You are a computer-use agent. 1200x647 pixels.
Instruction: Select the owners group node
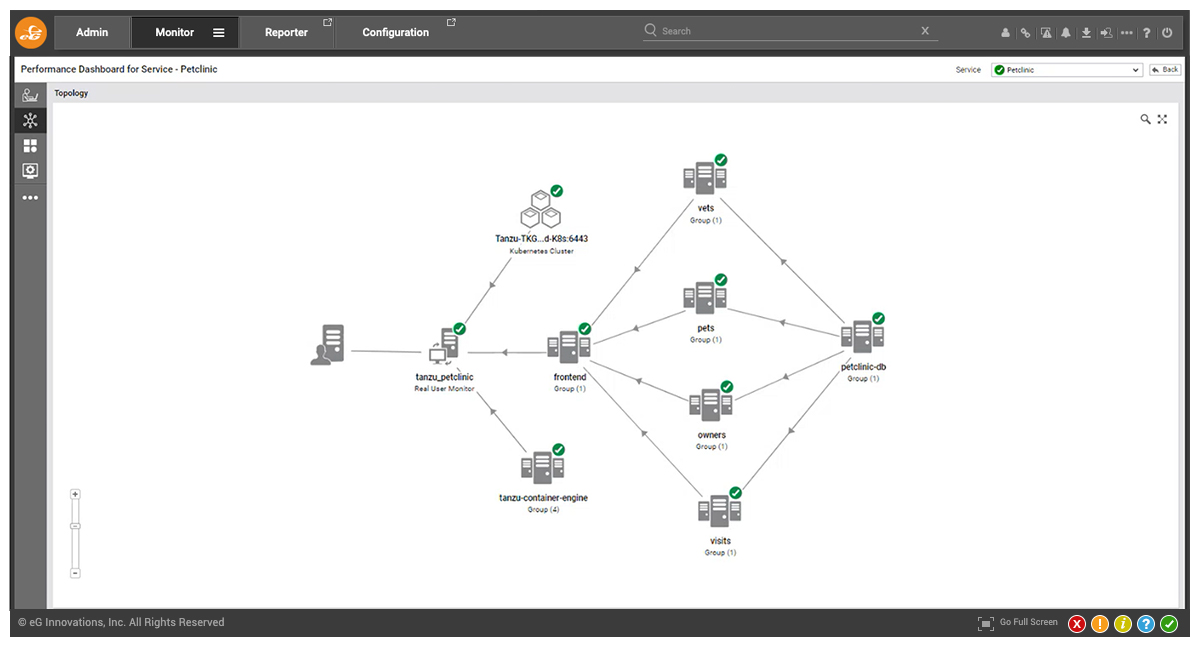711,403
